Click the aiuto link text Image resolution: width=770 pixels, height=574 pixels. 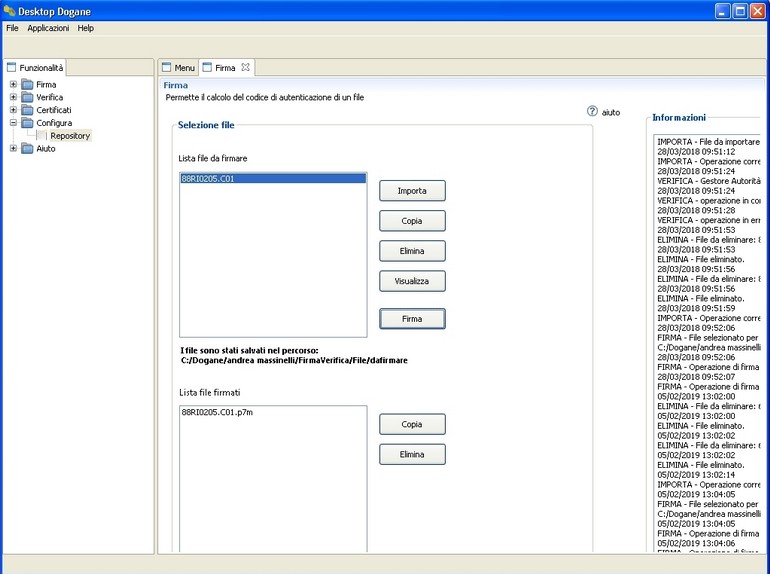(611, 112)
